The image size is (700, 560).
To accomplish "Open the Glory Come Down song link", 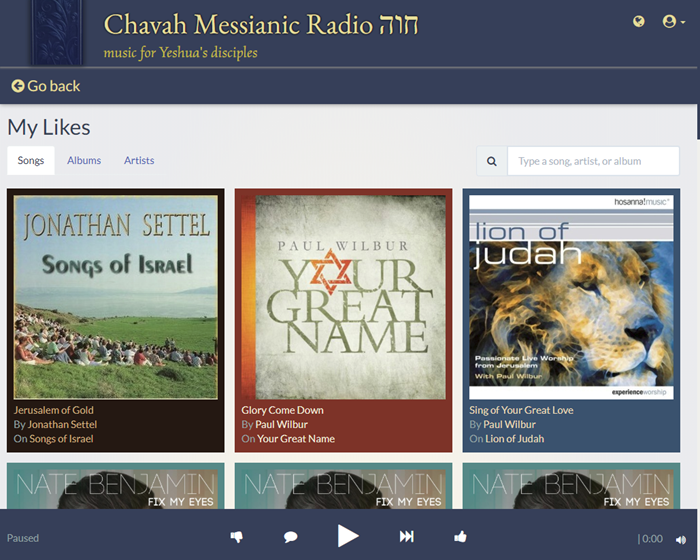I will (x=283, y=410).
